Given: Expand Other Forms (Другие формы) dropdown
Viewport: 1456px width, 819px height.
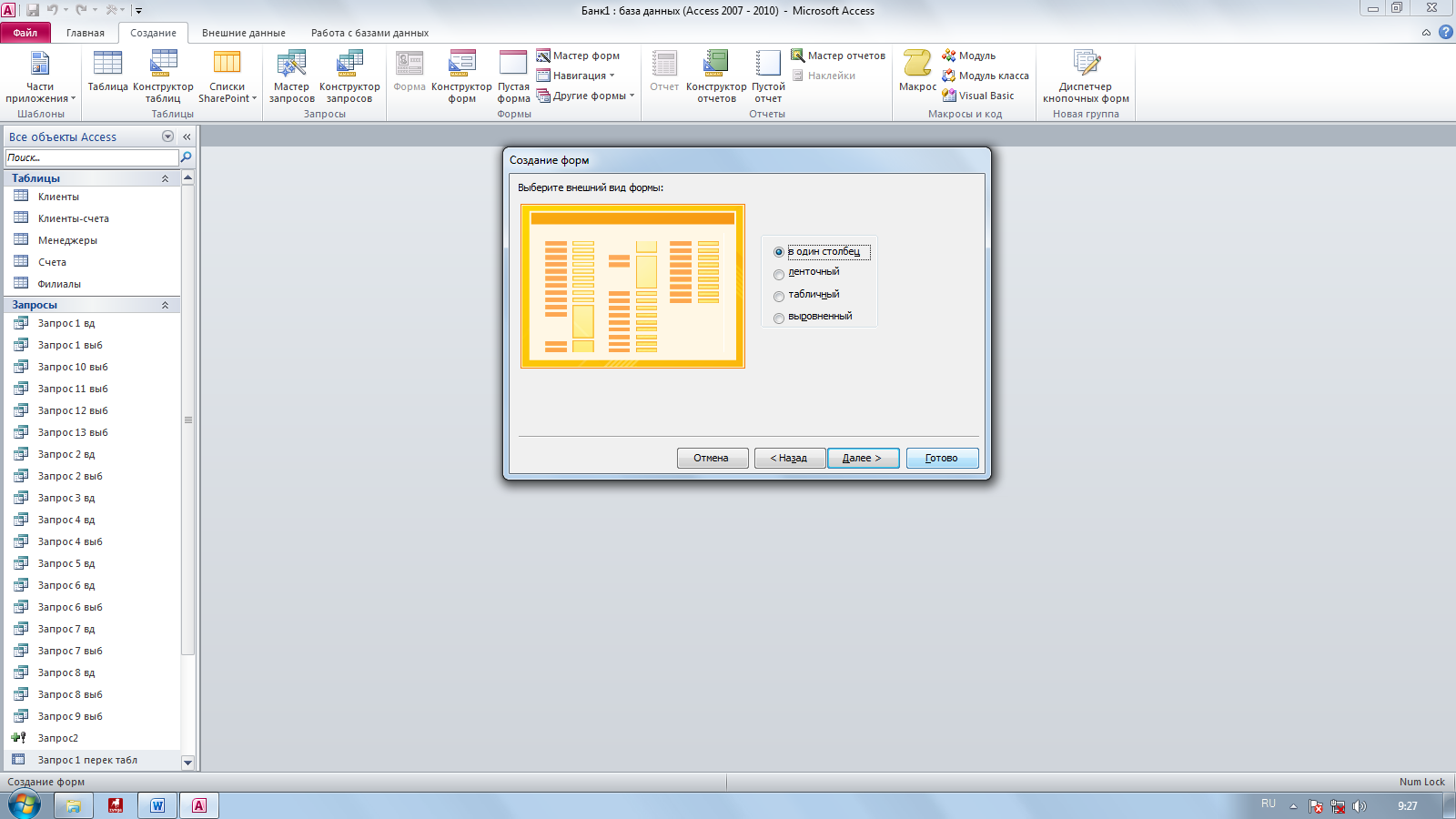Looking at the screenshot, I should click(585, 96).
